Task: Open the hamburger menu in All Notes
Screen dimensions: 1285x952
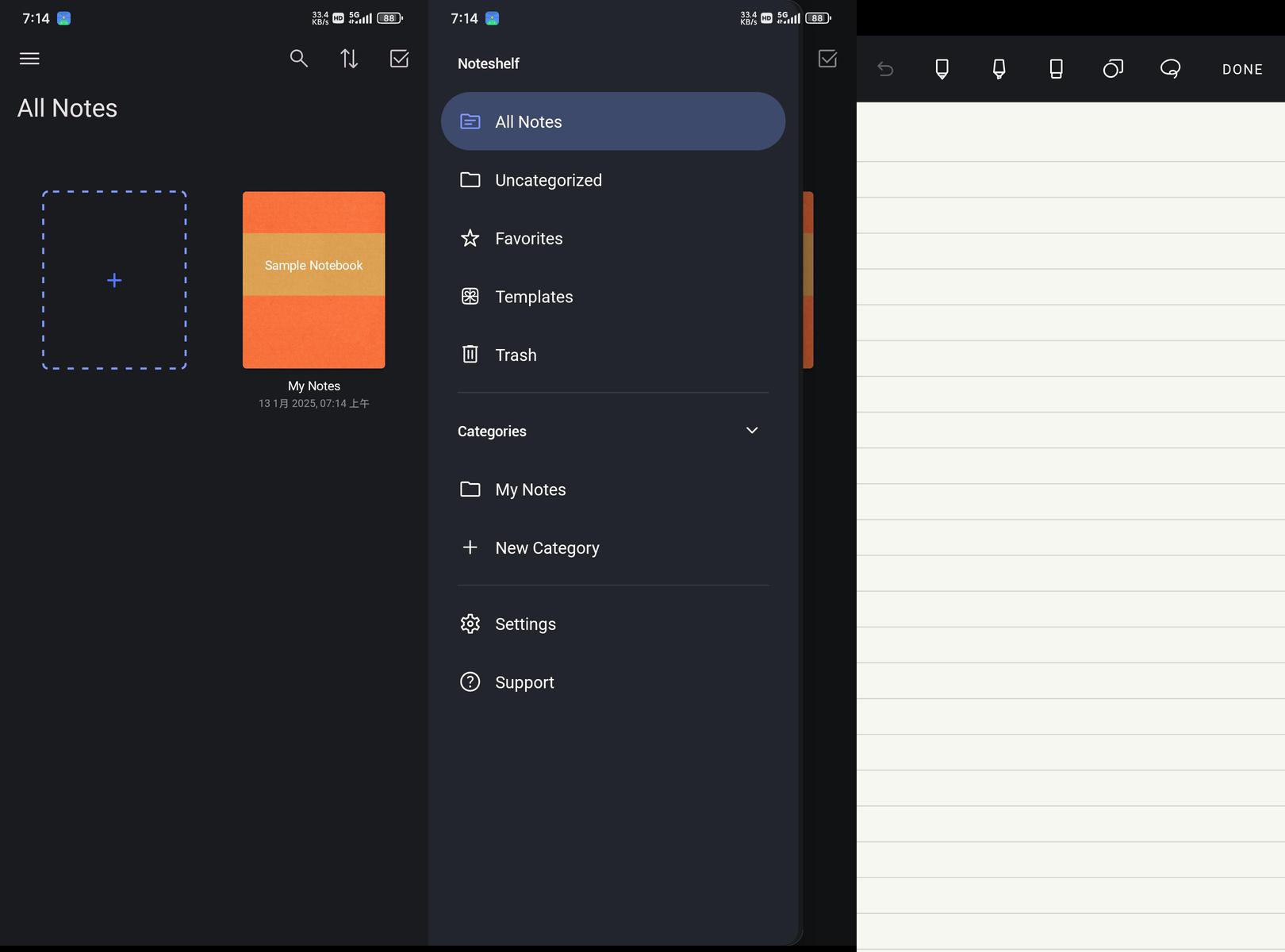Action: pos(29,59)
